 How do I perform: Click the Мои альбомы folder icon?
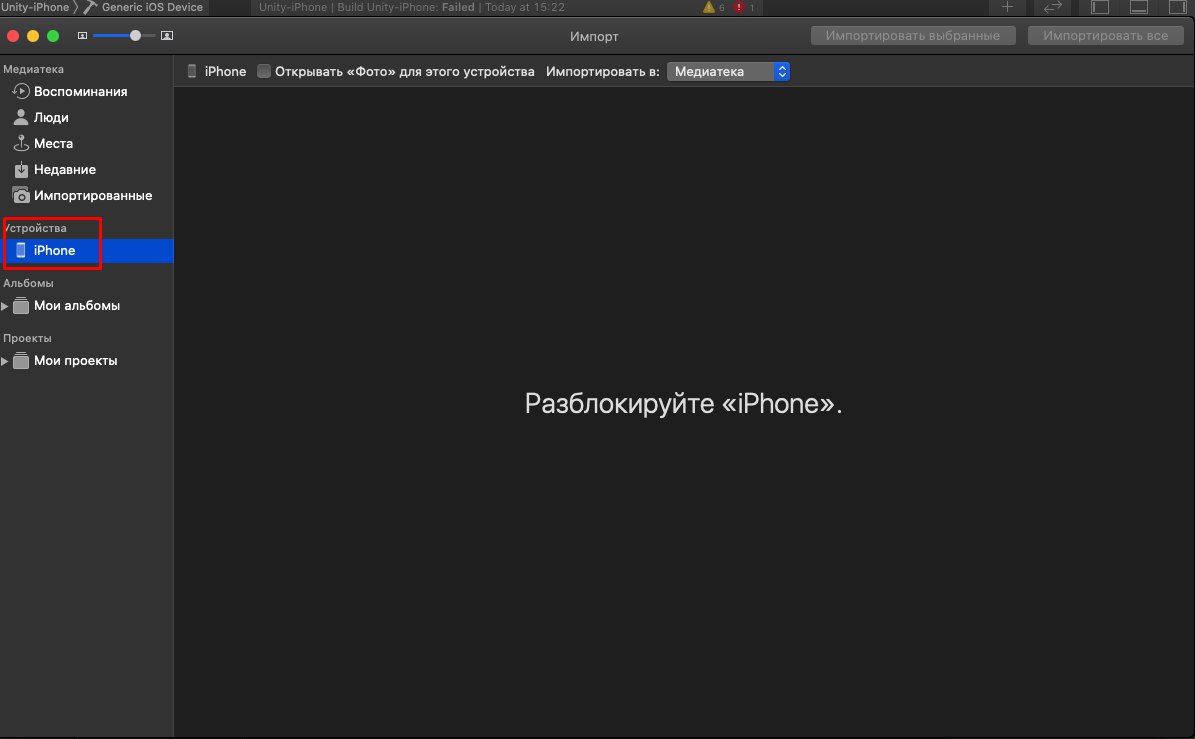21,306
